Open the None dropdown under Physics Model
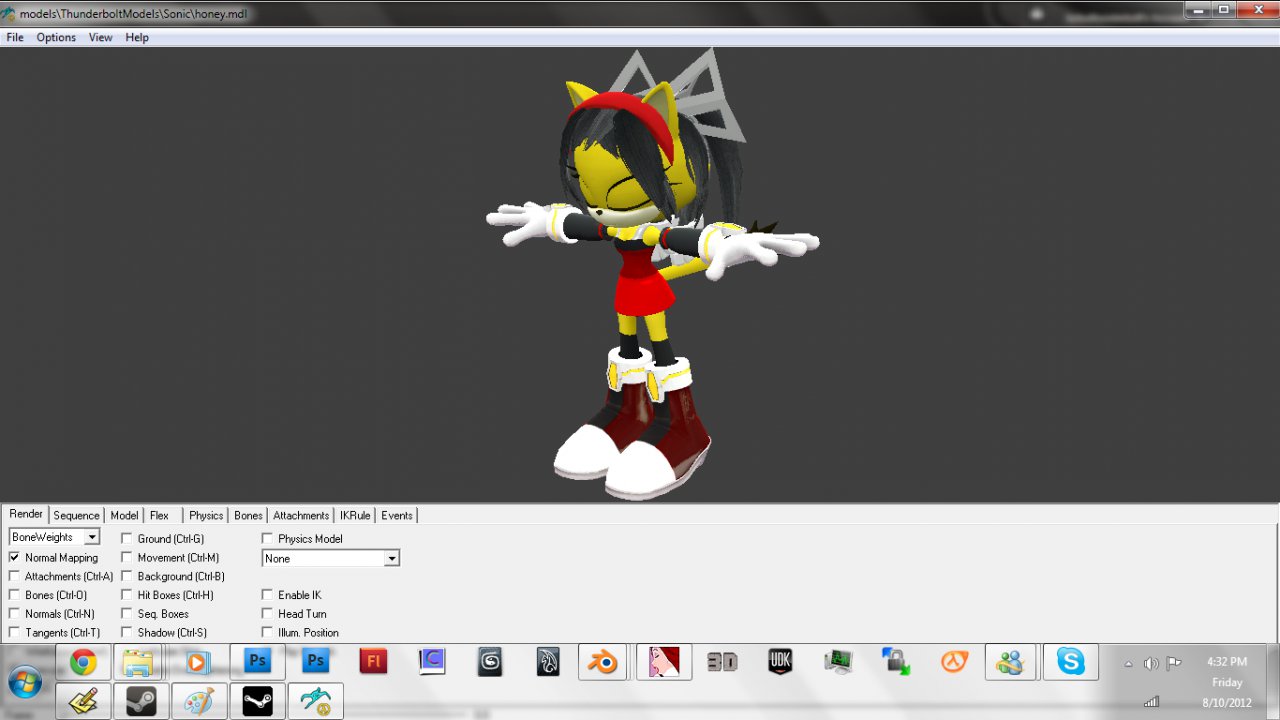 (x=331, y=558)
